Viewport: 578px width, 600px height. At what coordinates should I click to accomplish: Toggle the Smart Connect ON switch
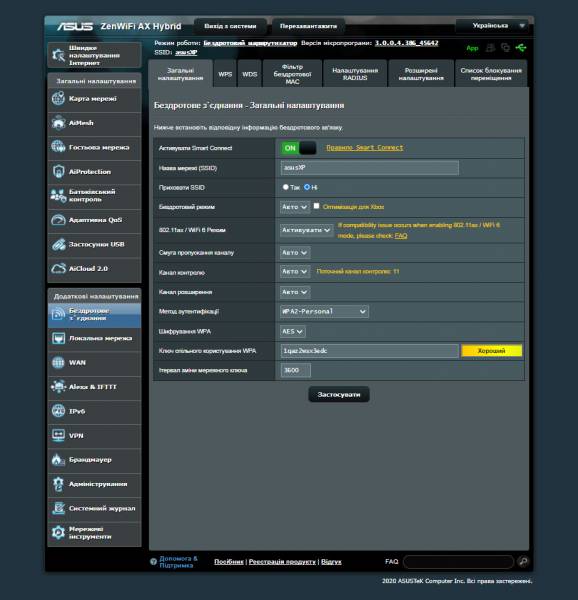(x=298, y=148)
